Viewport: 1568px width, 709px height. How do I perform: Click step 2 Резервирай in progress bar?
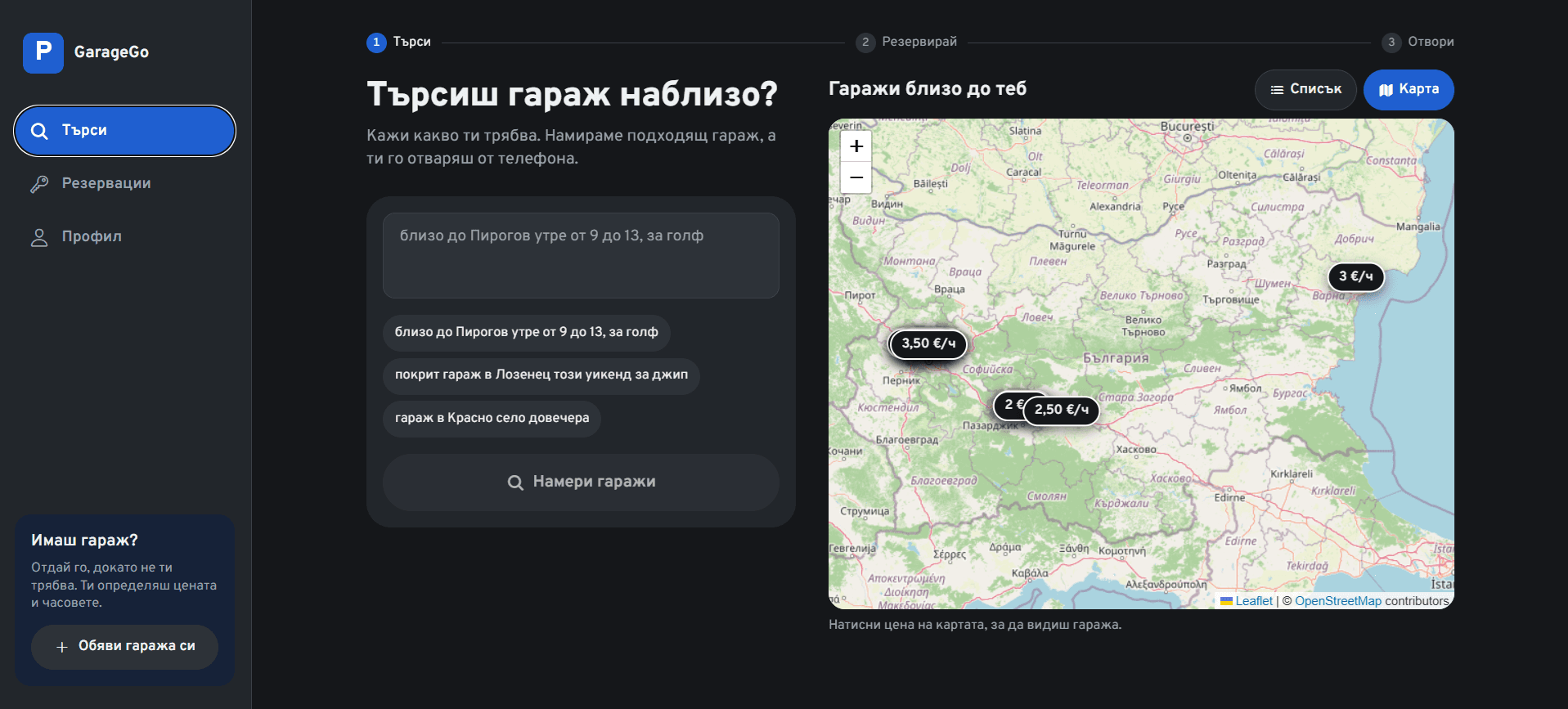tap(906, 42)
